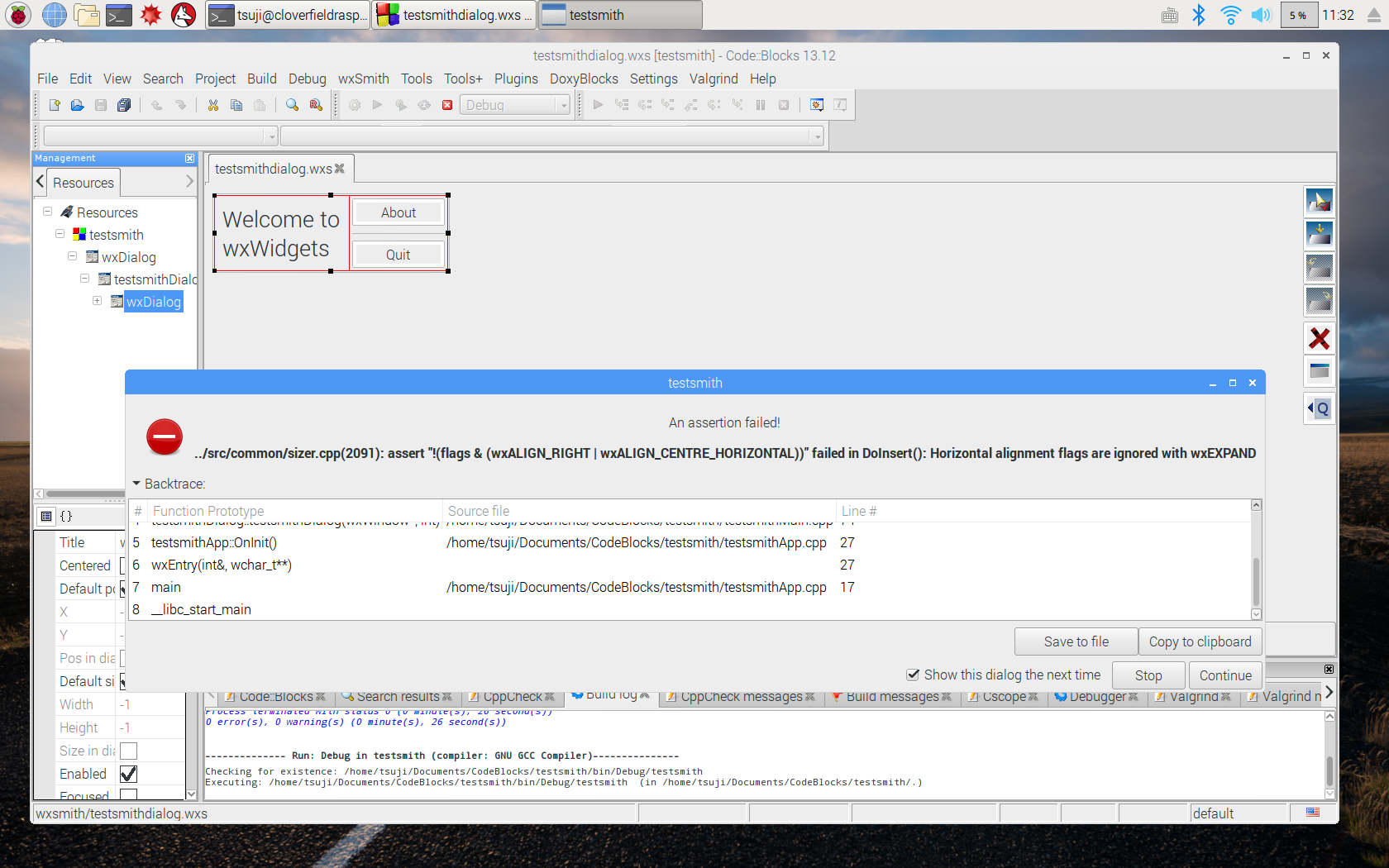Click the Debug/Continue start icon in debugger toolbar
The height and width of the screenshot is (868, 1389).
click(x=599, y=105)
